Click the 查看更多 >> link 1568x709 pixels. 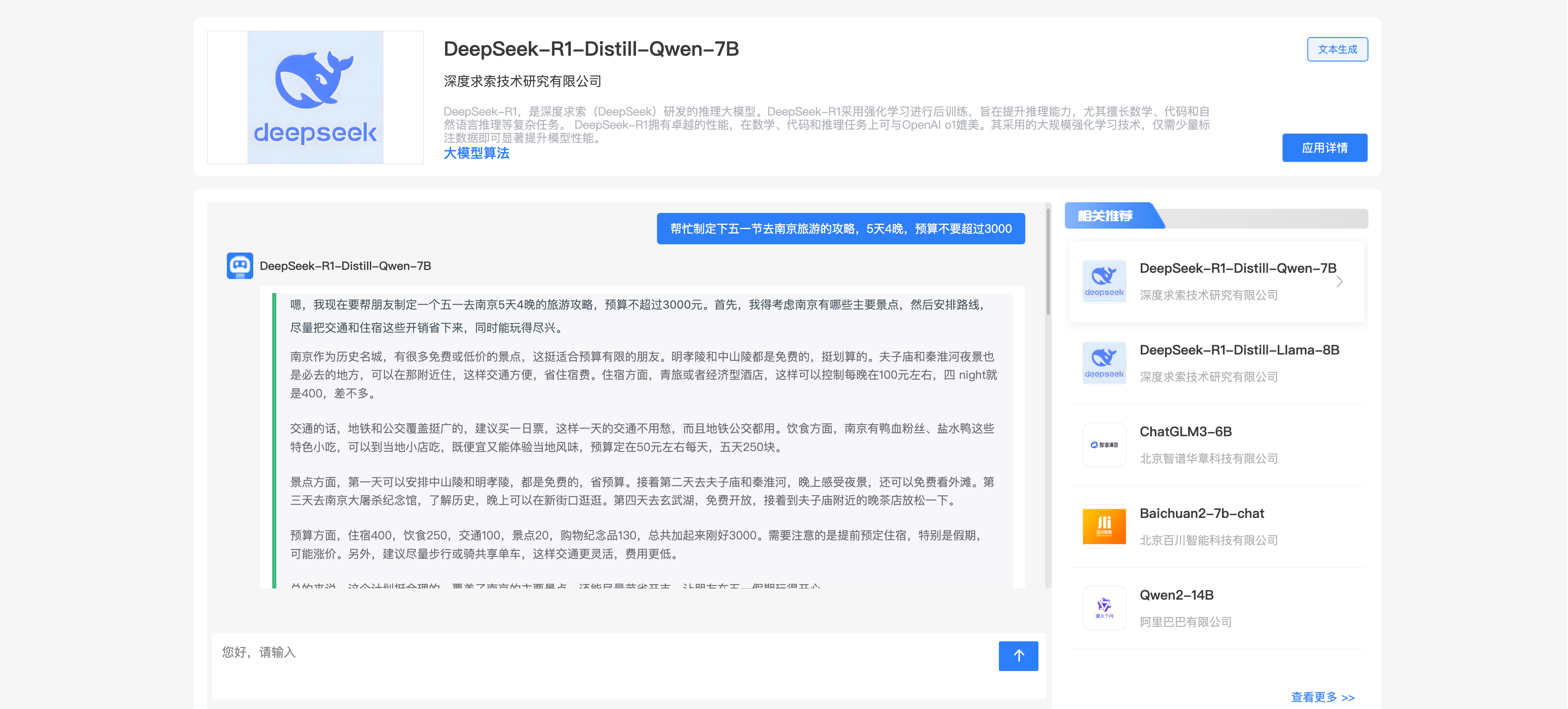point(1323,697)
